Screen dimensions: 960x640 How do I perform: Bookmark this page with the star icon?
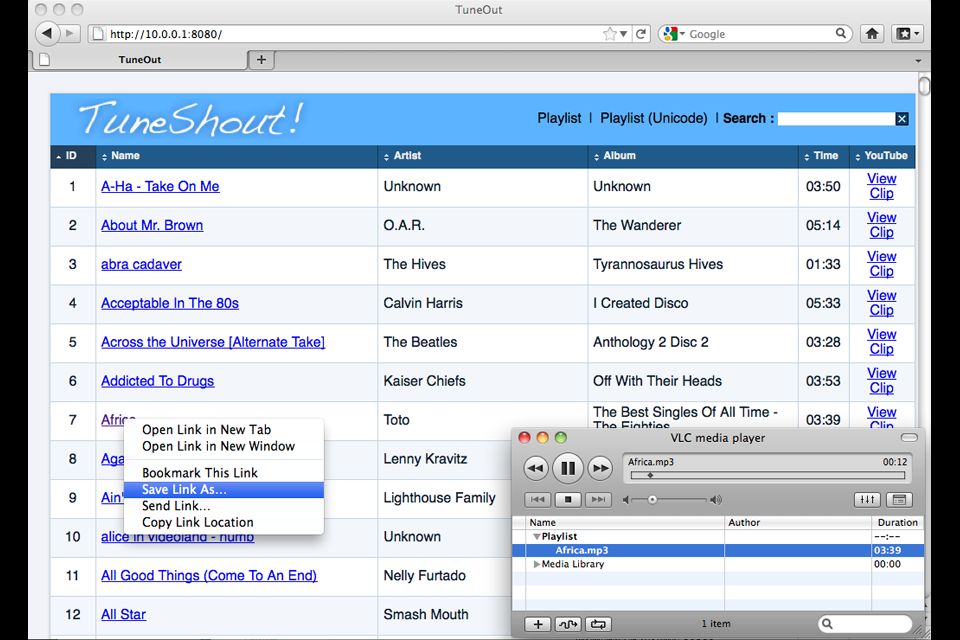(610, 34)
